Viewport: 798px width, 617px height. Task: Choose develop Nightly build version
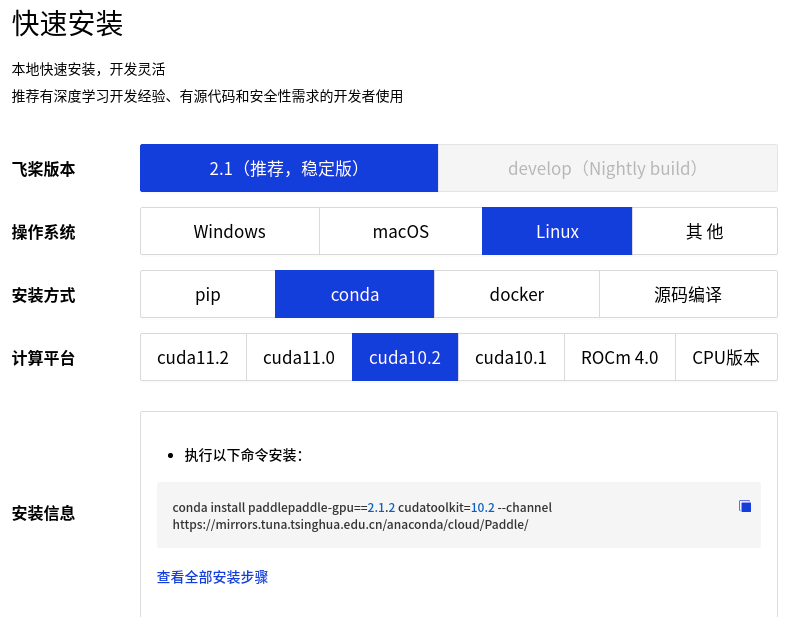click(607, 168)
